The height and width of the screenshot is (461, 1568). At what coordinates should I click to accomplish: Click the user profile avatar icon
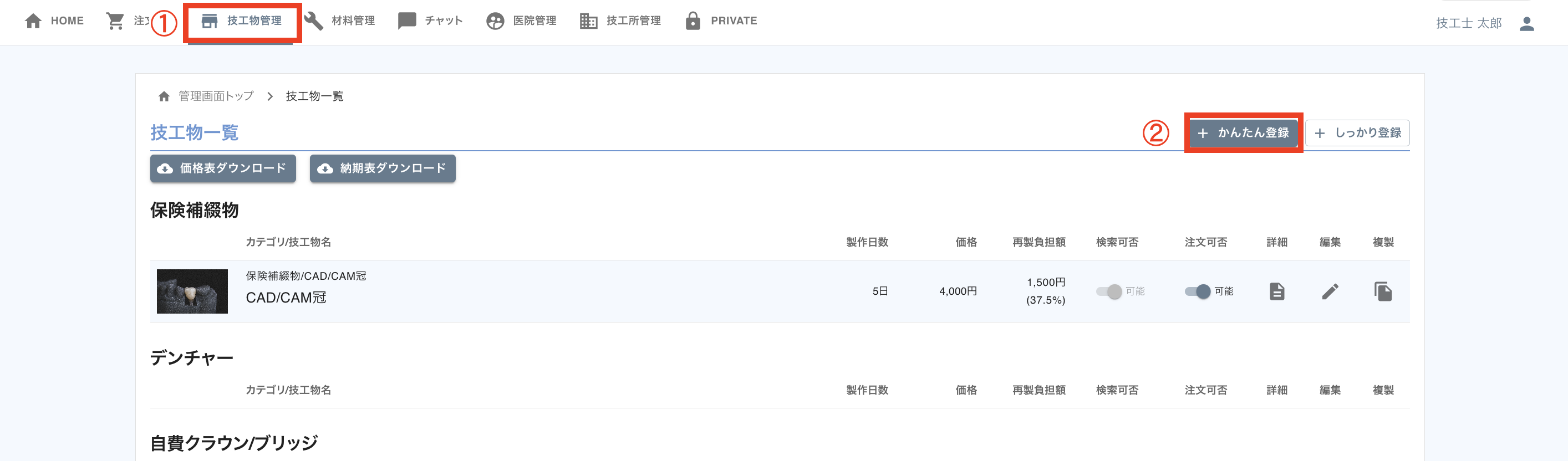point(1526,23)
